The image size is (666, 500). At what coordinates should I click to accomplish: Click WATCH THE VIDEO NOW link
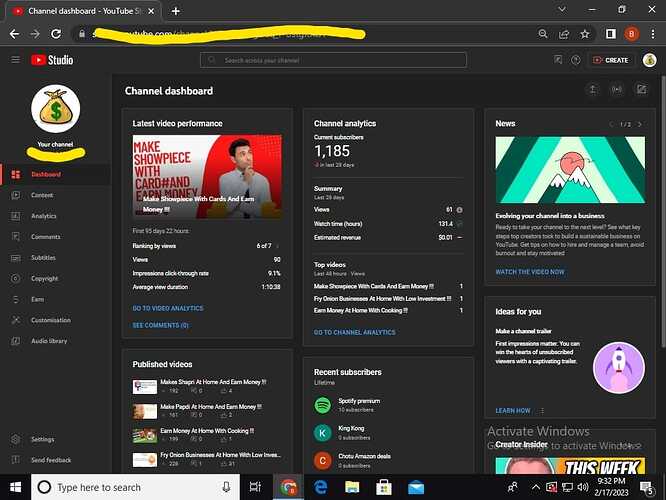pyautogui.click(x=530, y=272)
